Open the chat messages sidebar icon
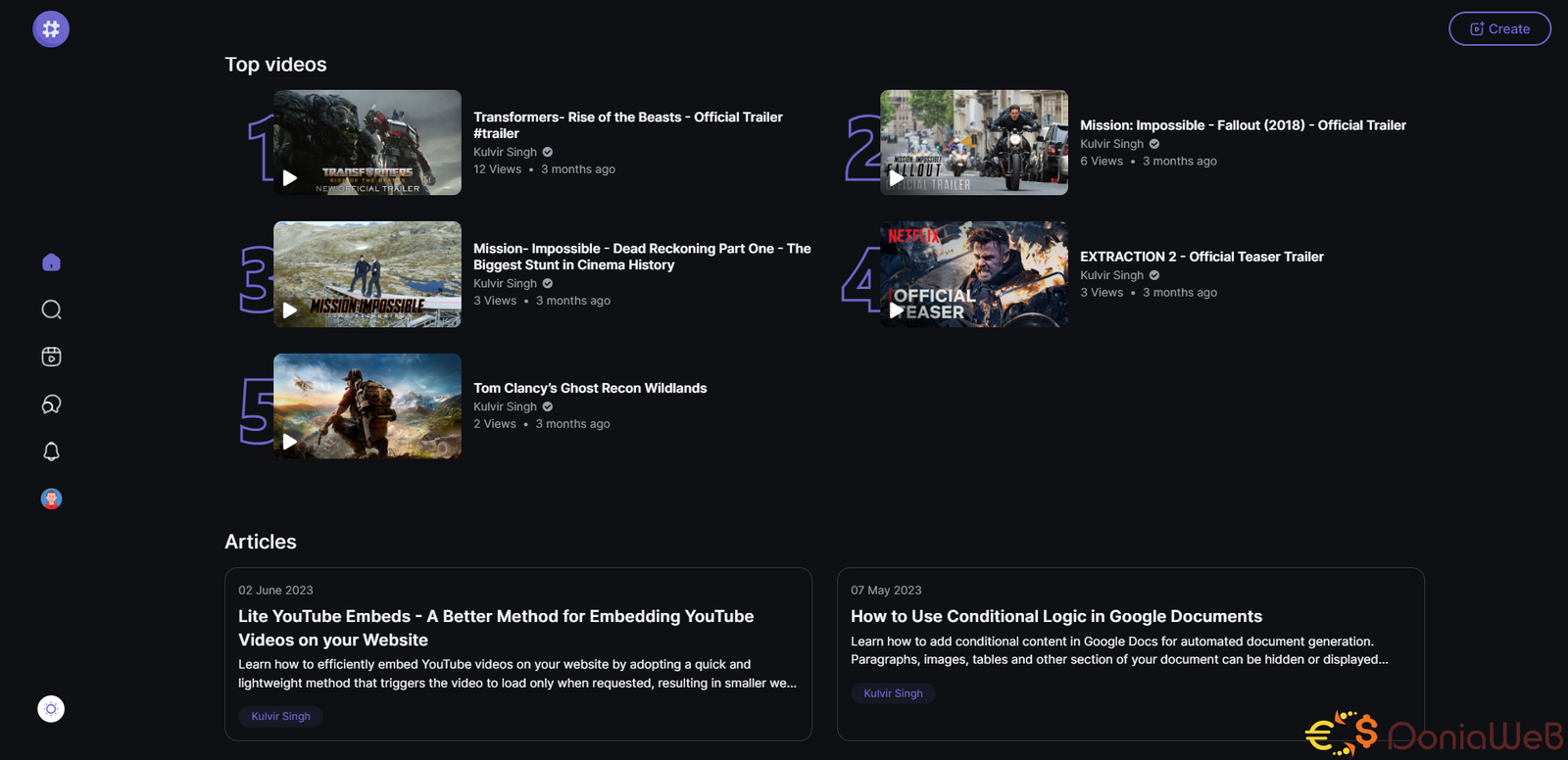This screenshot has height=760, width=1568. (x=51, y=404)
